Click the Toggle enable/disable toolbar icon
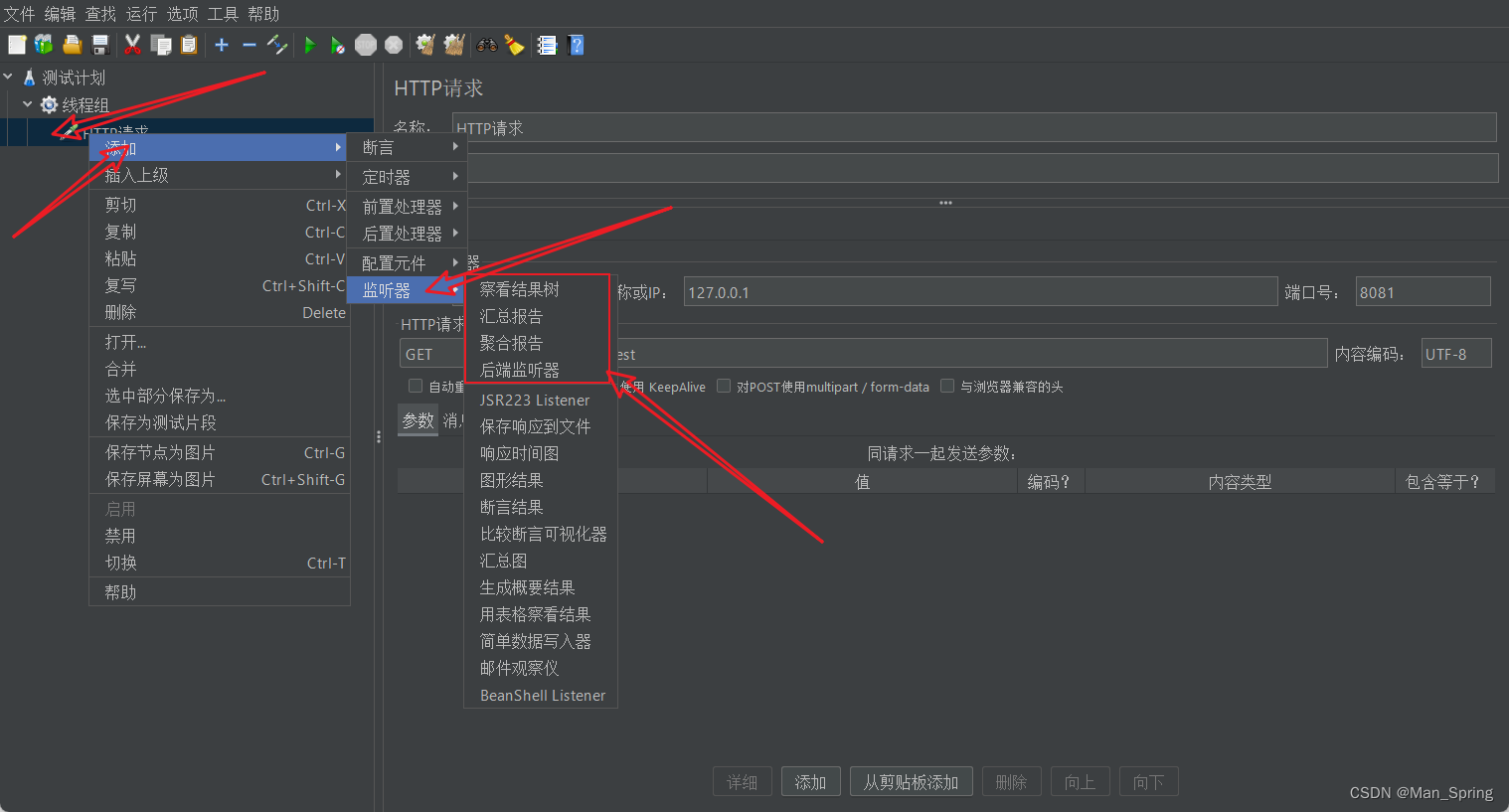The width and height of the screenshot is (1509, 812). click(277, 45)
